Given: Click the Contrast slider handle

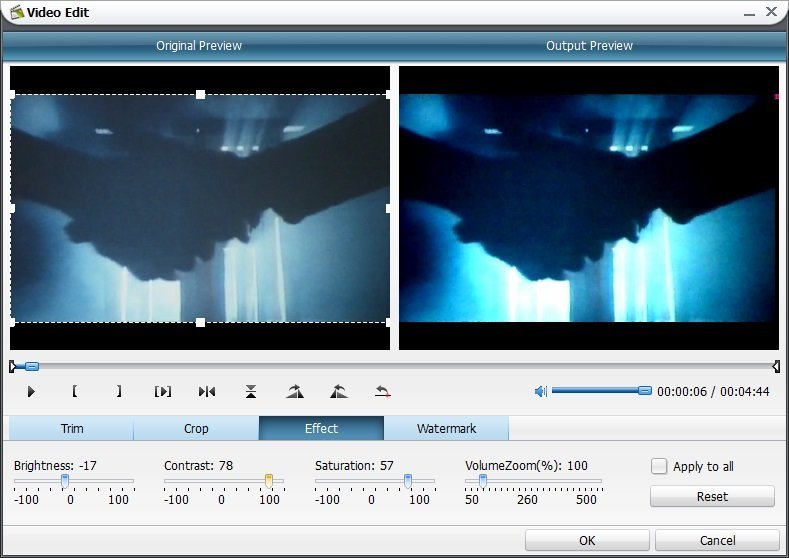Looking at the screenshot, I should (x=269, y=482).
